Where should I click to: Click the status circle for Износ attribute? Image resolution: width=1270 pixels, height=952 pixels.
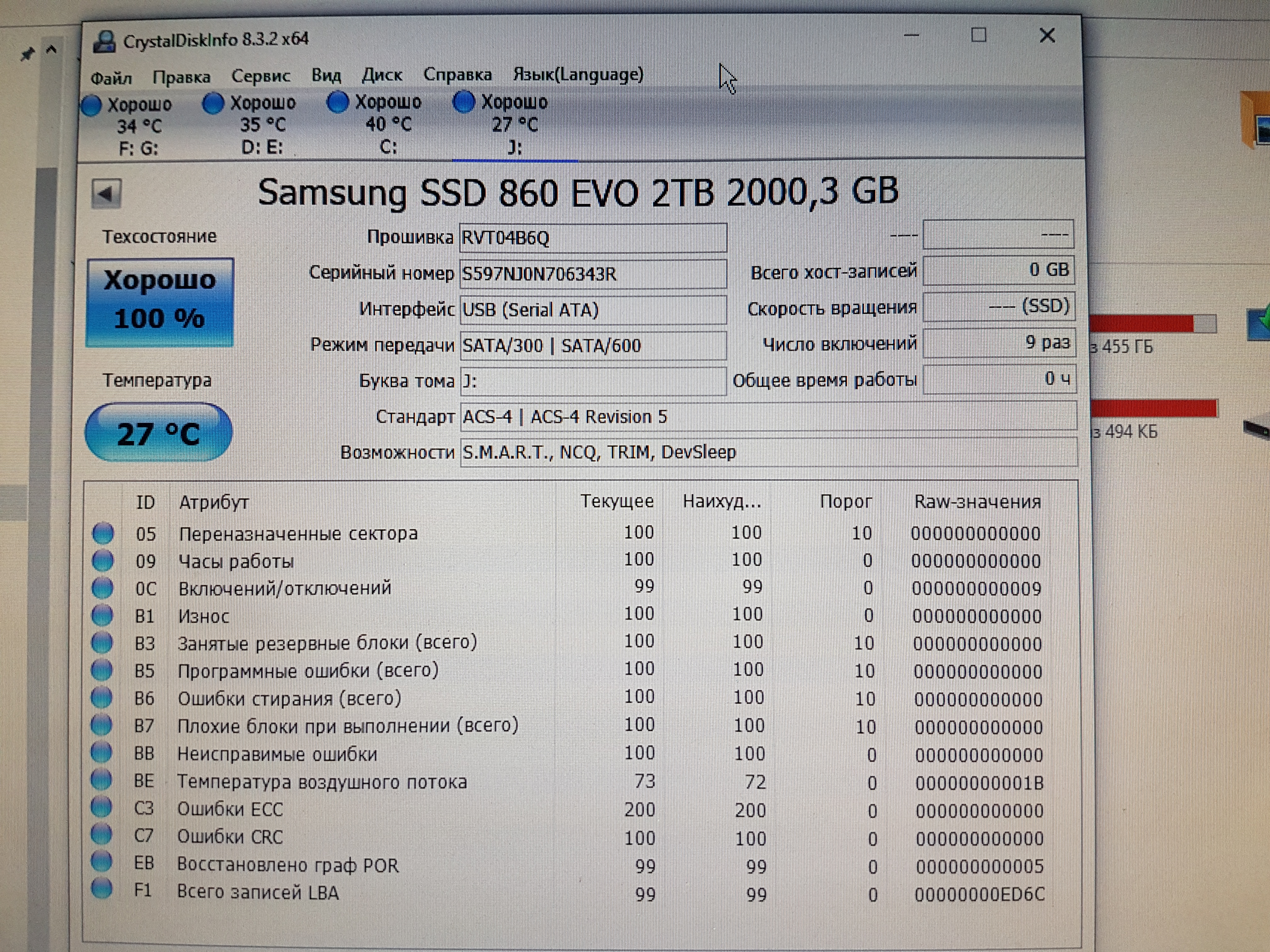102,615
